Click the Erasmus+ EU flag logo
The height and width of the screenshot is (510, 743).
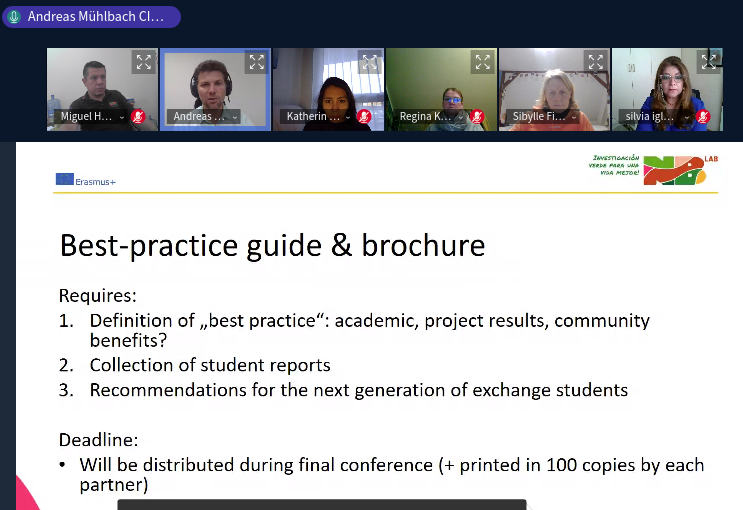[x=64, y=179]
